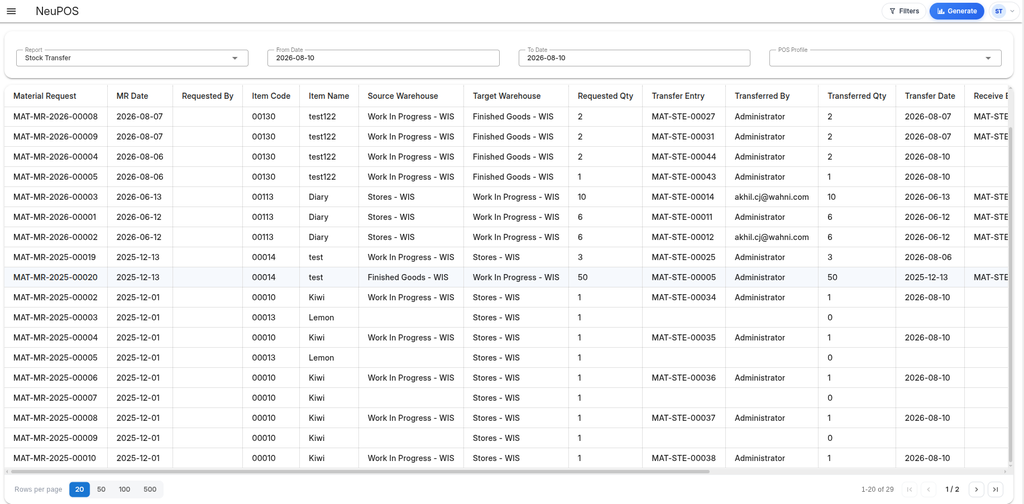
Task: Select cell MAT-MR-2026-00003
Action: tap(56, 197)
